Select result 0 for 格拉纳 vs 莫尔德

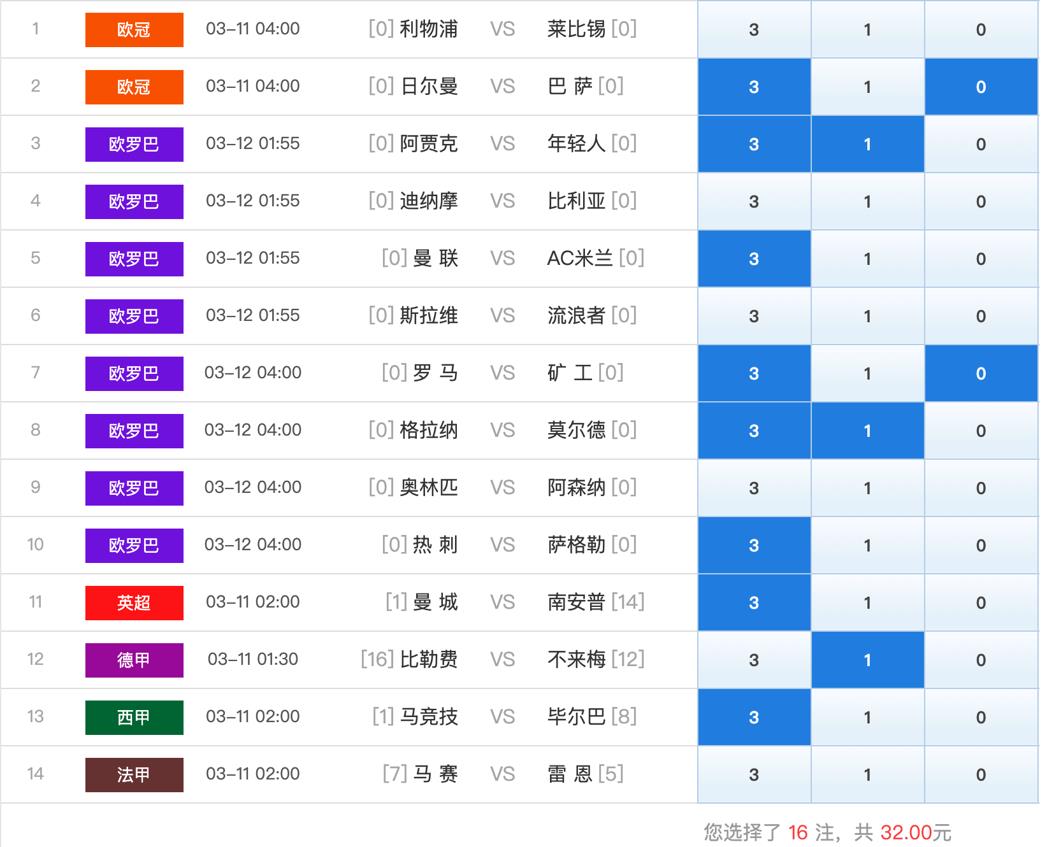pos(981,430)
